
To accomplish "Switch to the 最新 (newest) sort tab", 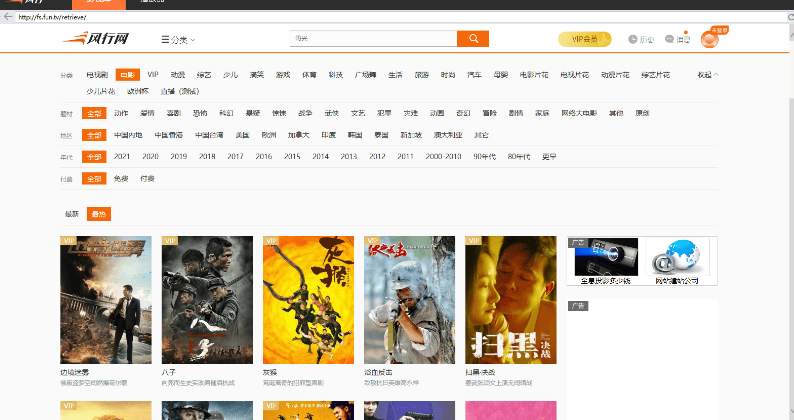I will coord(72,214).
